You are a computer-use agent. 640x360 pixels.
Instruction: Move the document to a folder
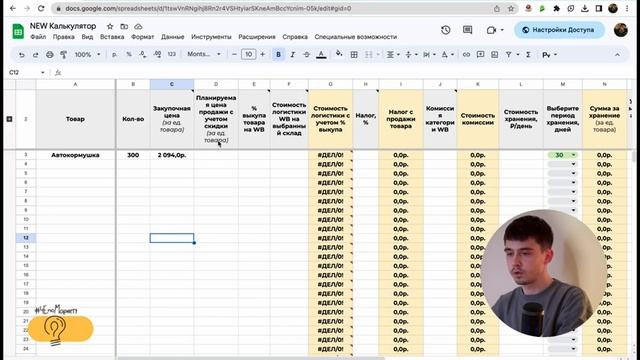[124, 26]
